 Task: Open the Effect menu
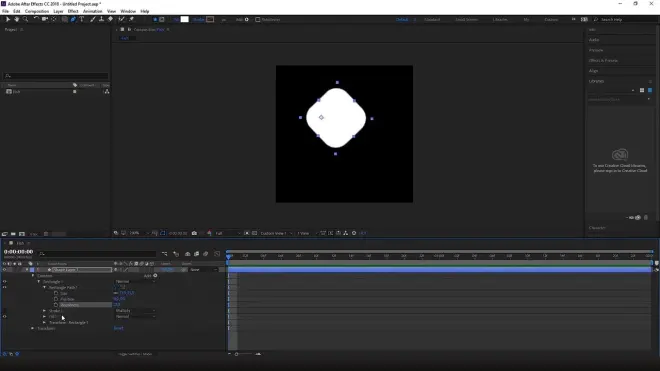point(73,11)
